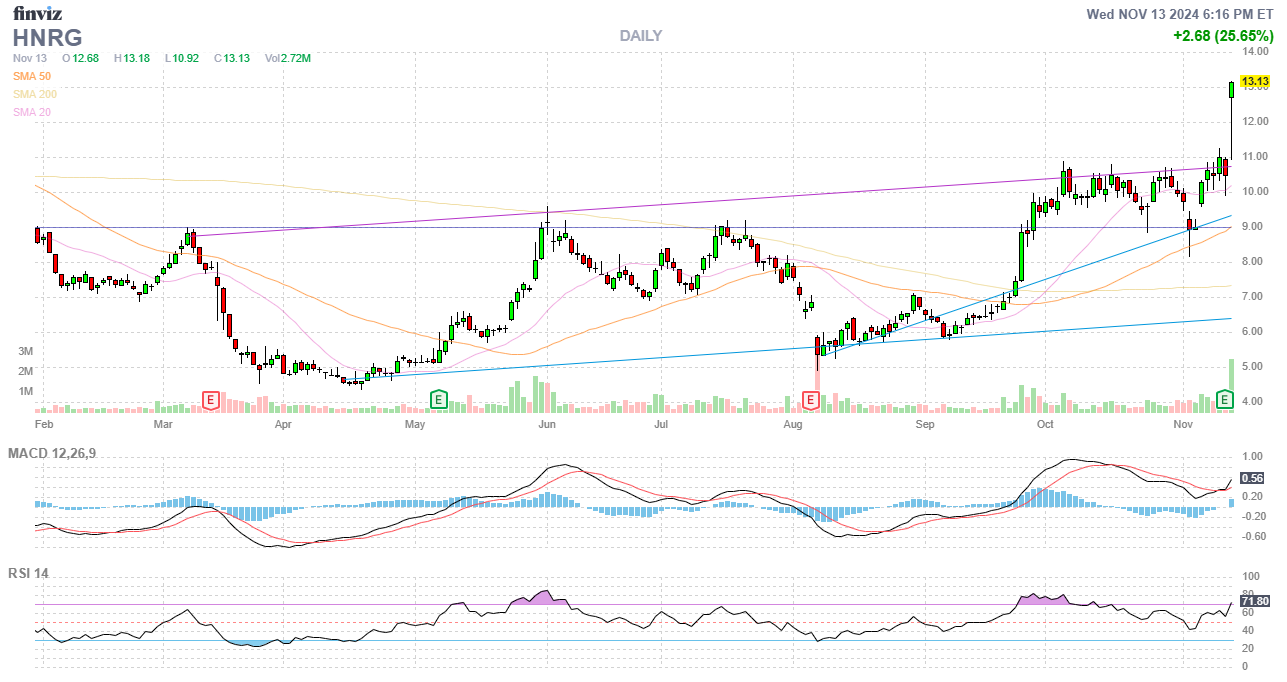Open the DAILY timeframe label
The image size is (1287, 682).
(x=640, y=36)
